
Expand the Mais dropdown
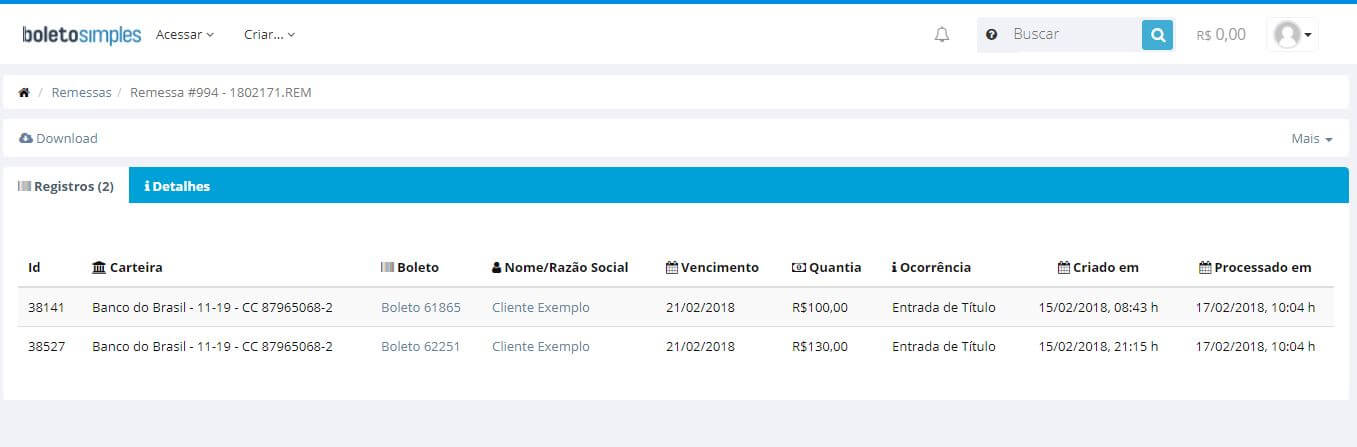click(1312, 139)
